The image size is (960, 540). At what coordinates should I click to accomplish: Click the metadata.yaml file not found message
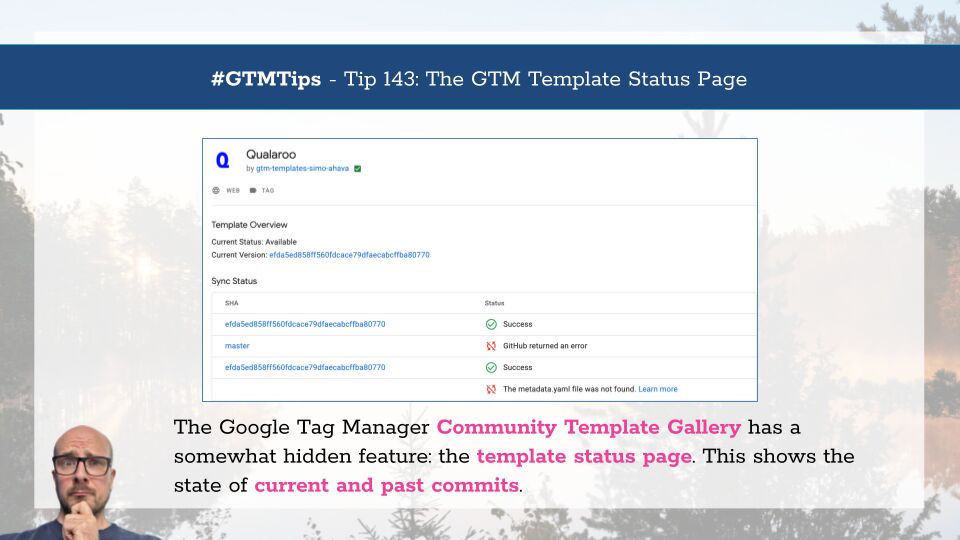click(x=569, y=389)
